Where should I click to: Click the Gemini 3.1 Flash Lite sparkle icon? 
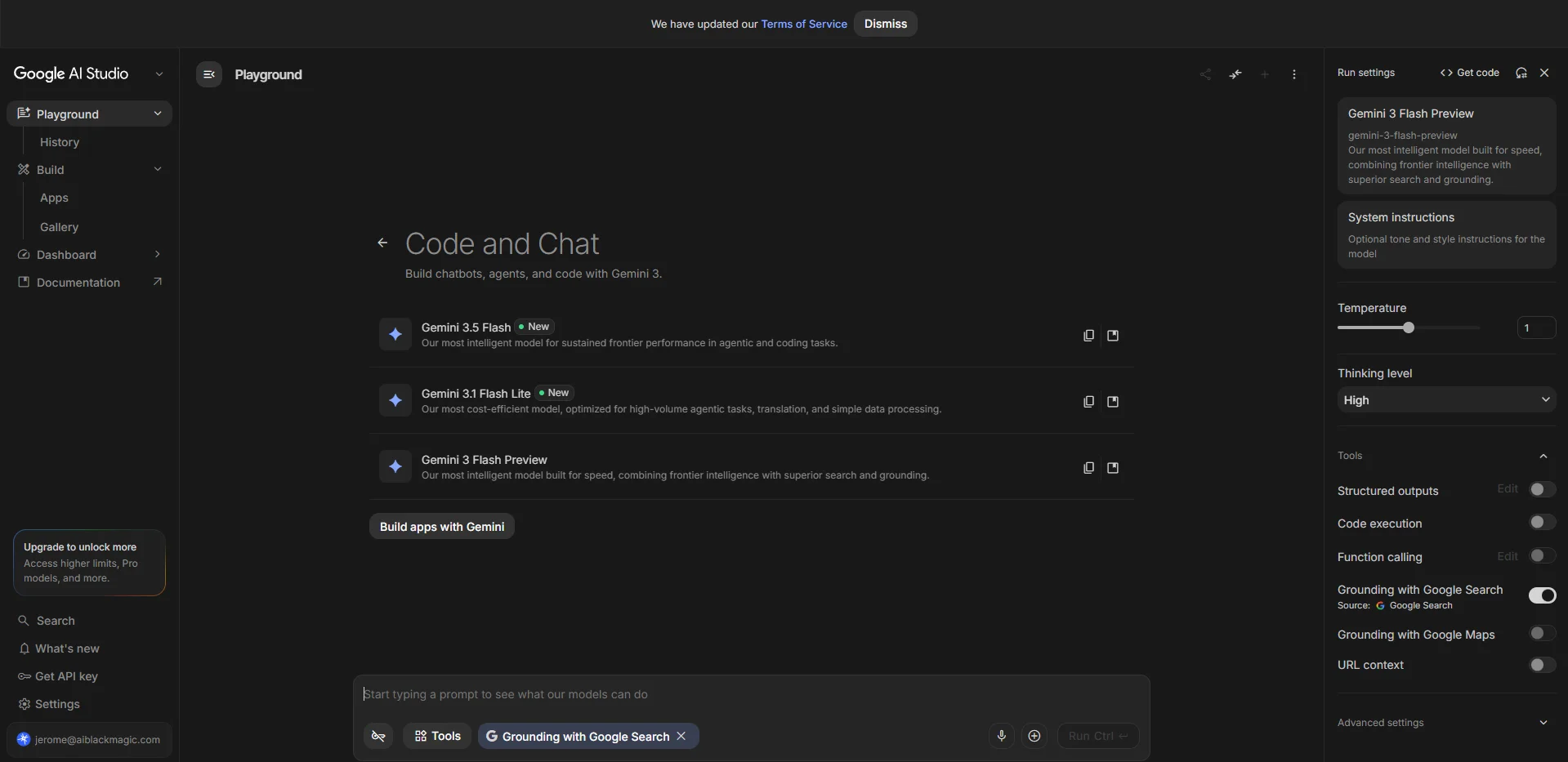(395, 400)
